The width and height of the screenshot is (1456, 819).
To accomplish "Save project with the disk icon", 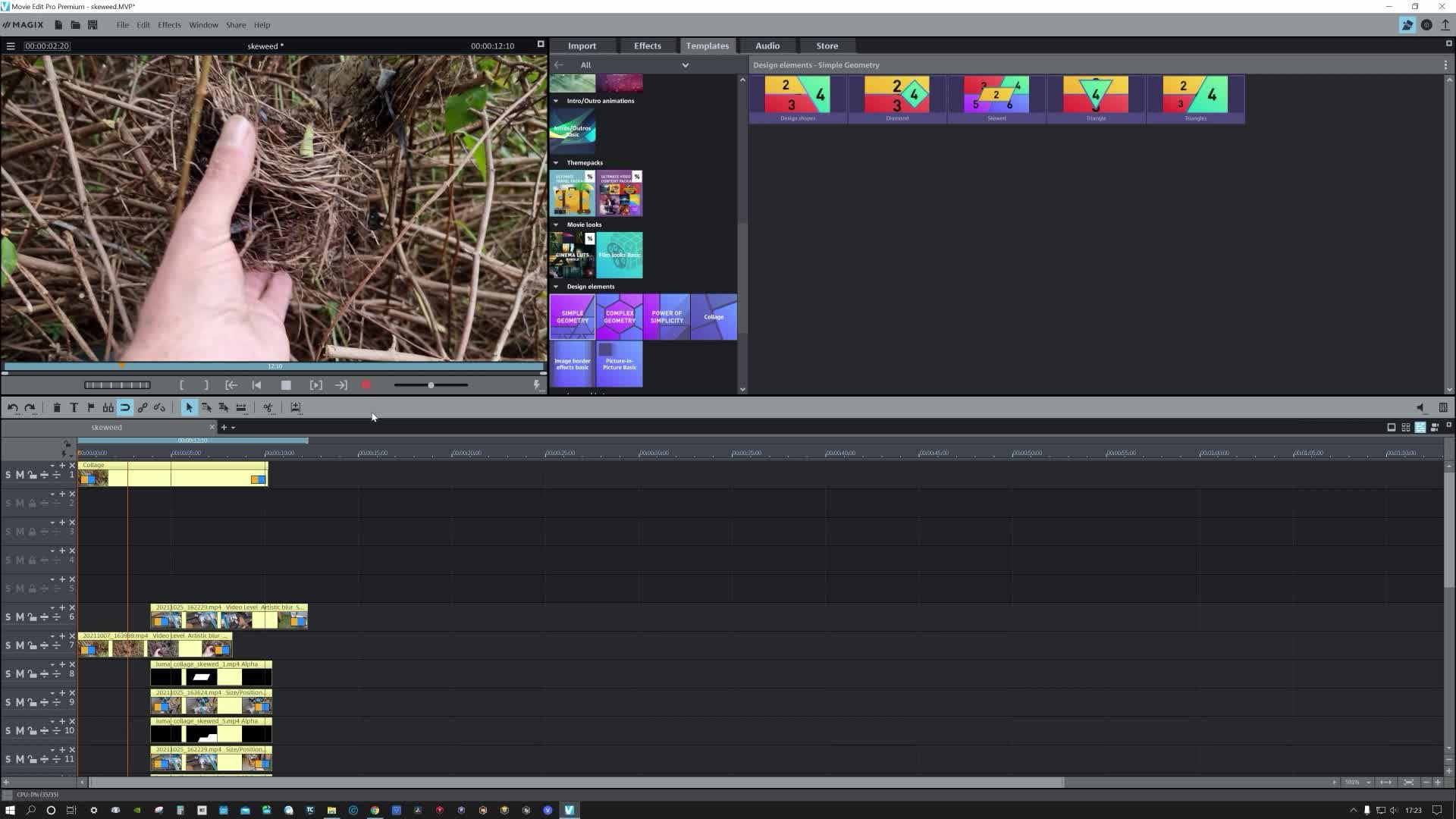I will point(93,25).
